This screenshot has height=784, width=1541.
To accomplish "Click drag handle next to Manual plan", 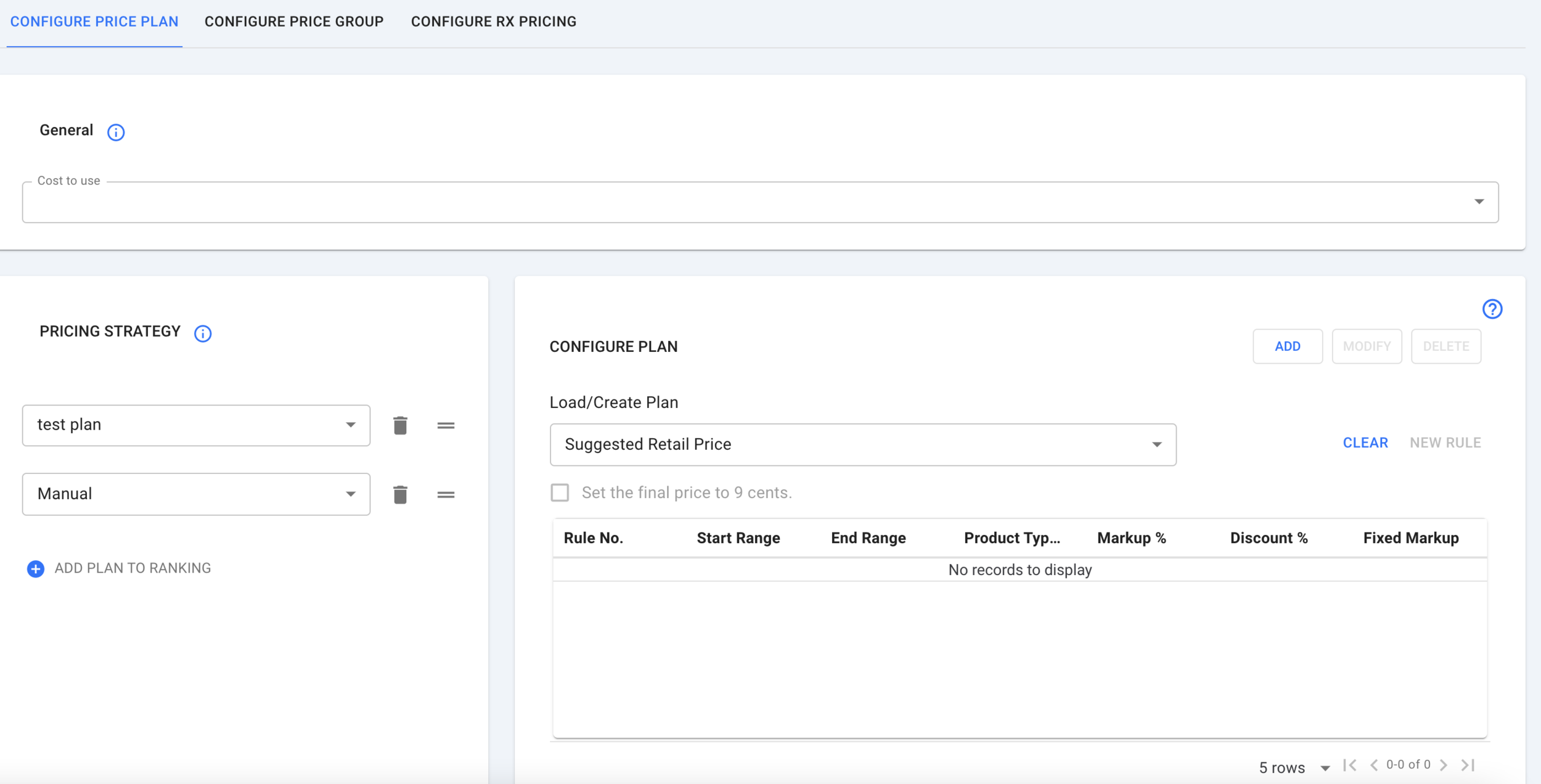I will point(446,494).
